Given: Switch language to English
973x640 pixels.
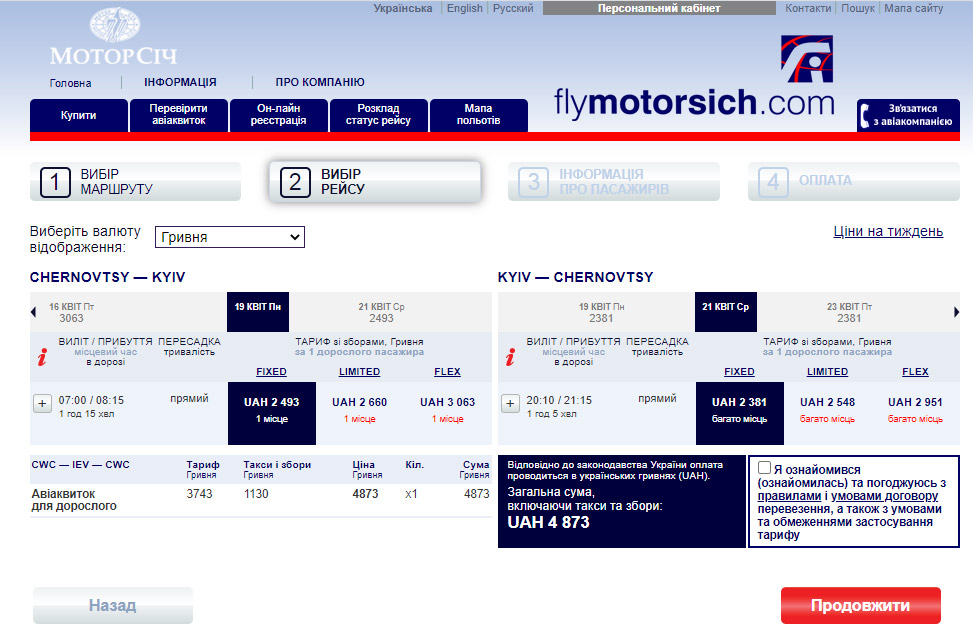Looking at the screenshot, I should click(x=465, y=8).
